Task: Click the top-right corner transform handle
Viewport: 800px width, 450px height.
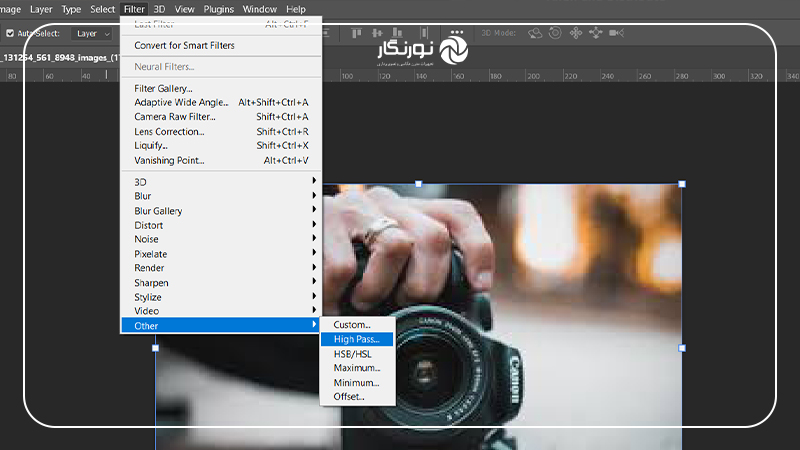Action: tap(682, 184)
